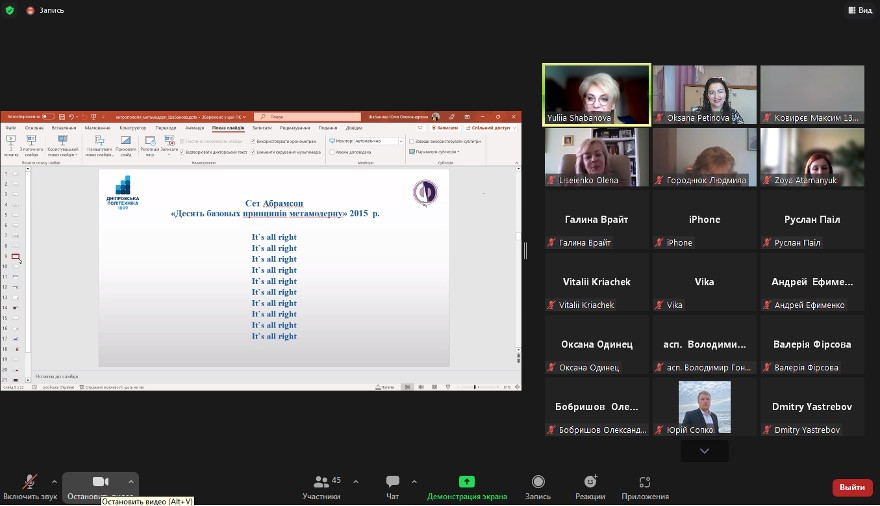Viewport: 880px width, 506px height.
Task: Open the Рецензування ribbon tab
Action: click(x=295, y=128)
